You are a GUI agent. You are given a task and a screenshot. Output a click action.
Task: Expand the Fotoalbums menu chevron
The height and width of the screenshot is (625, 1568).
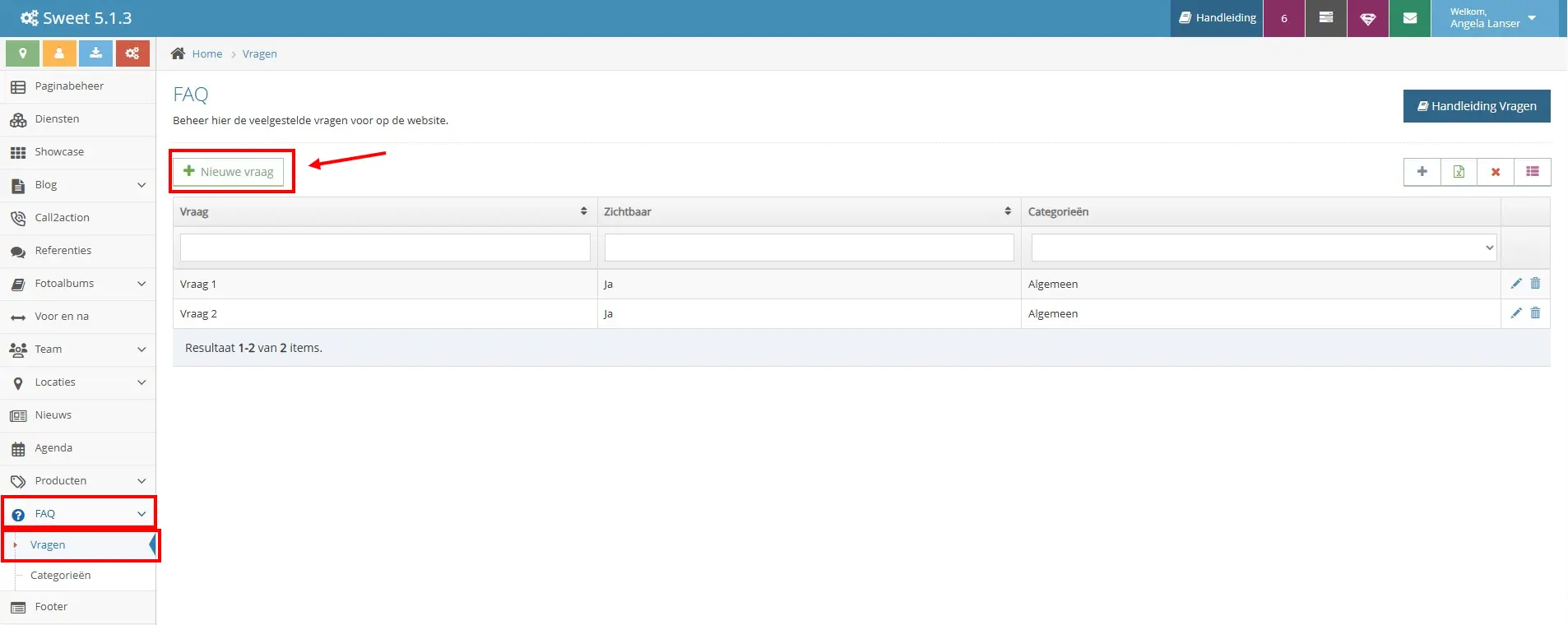(141, 284)
